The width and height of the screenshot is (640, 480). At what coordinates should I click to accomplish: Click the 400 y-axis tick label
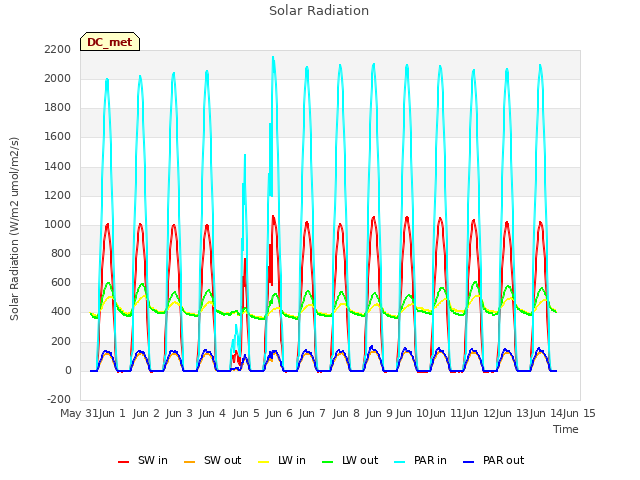tap(61, 311)
